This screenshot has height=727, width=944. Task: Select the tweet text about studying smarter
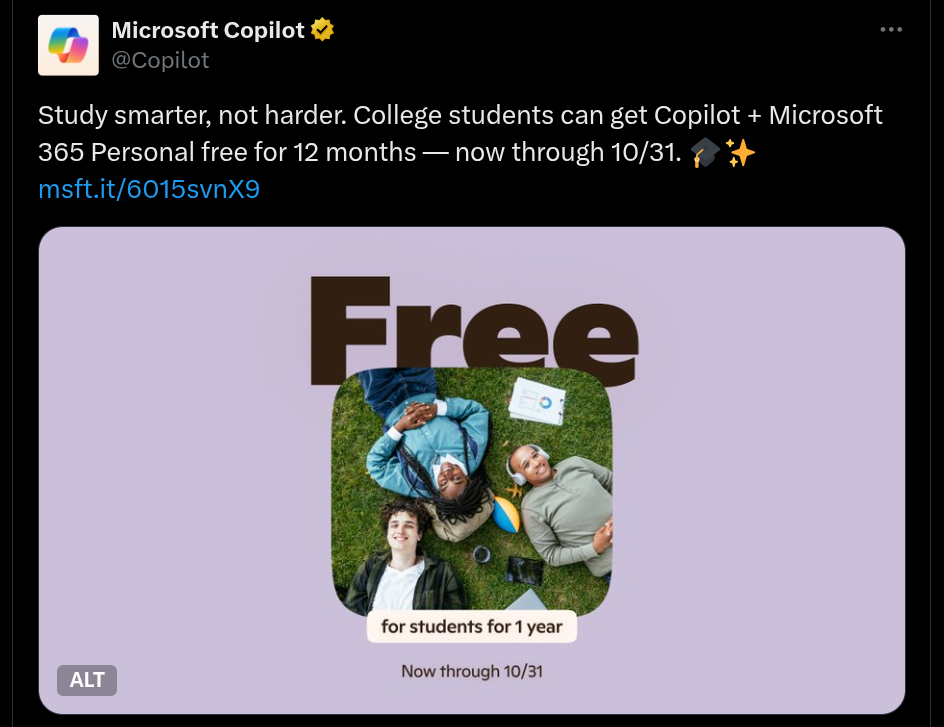[460, 132]
